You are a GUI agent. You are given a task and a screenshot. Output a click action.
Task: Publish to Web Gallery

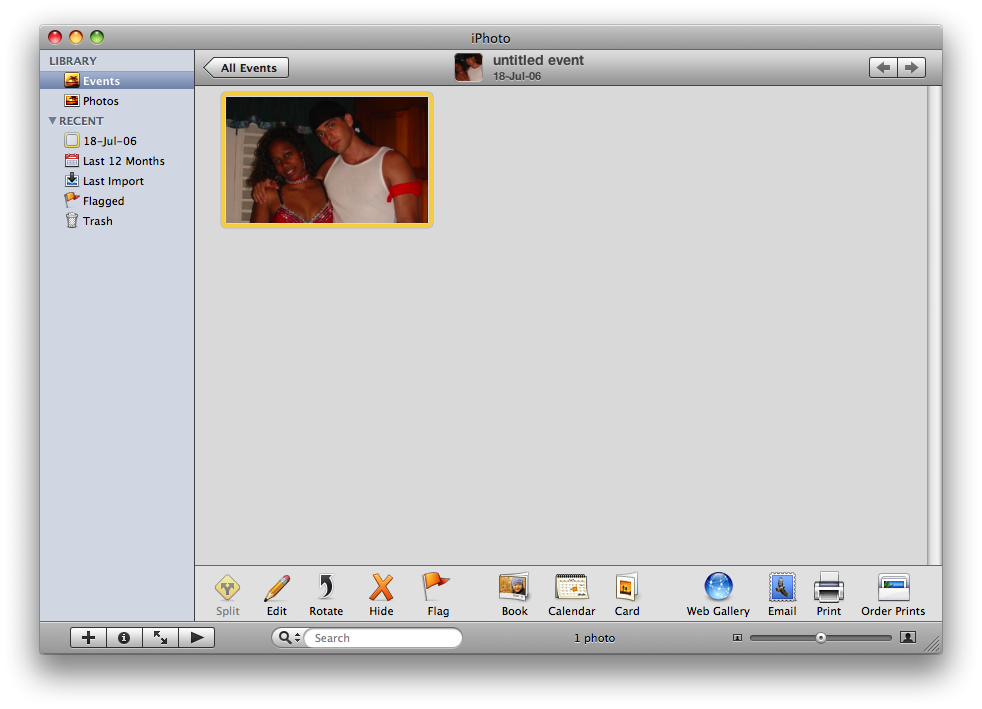(x=718, y=588)
